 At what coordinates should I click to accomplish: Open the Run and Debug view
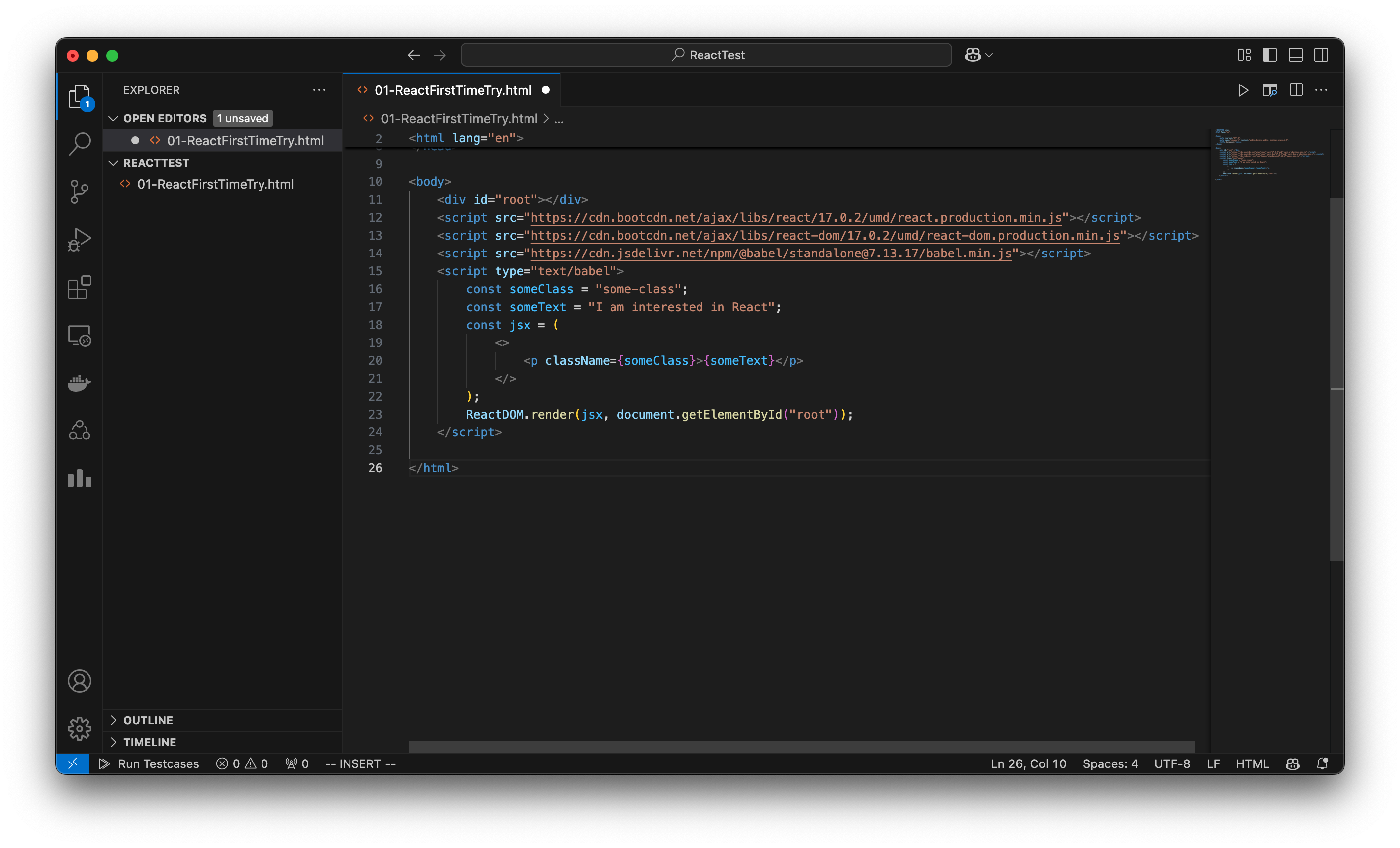(79, 239)
